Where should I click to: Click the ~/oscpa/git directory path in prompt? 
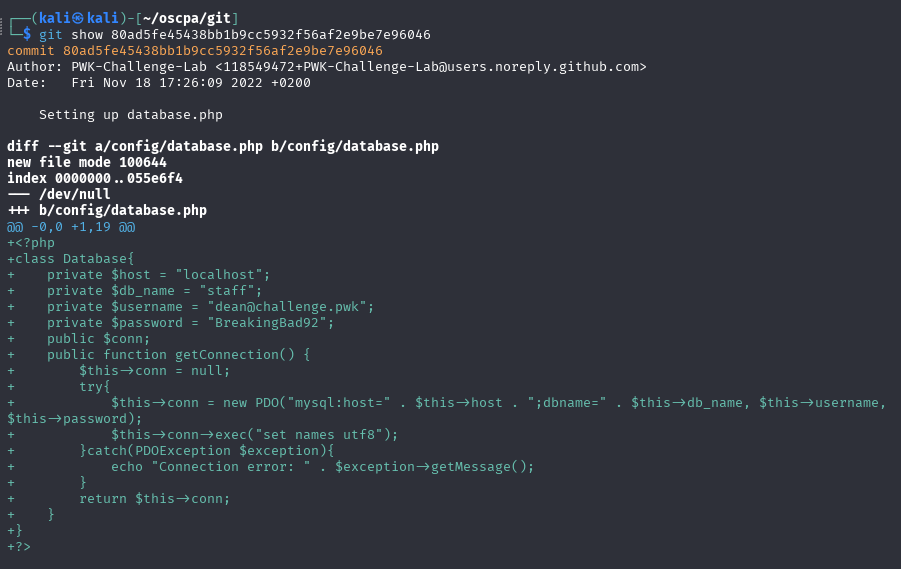click(187, 18)
